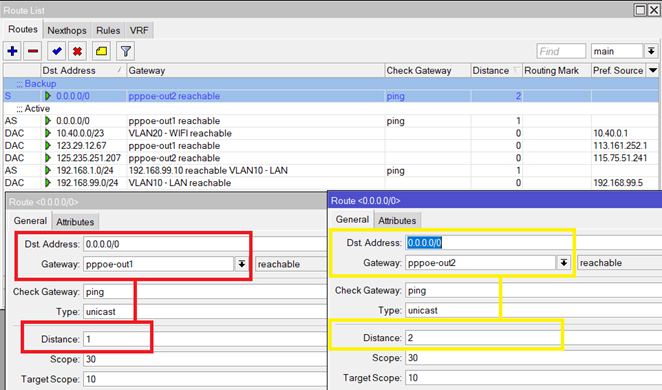Edit Gateway field showing pppoe-out1

click(158, 264)
